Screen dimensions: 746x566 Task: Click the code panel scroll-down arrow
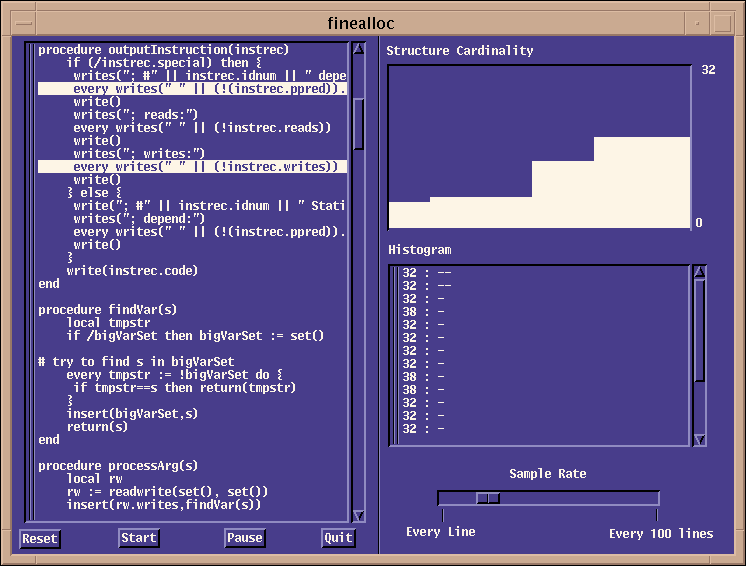[359, 514]
